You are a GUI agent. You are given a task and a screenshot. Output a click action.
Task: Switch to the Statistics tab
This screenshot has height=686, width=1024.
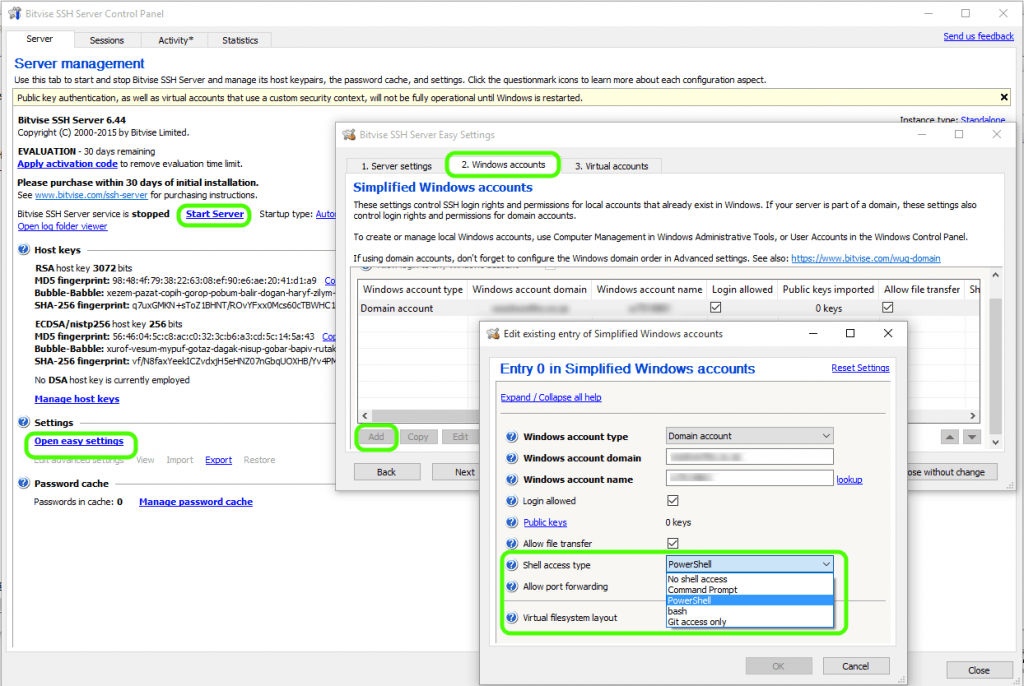tap(240, 41)
